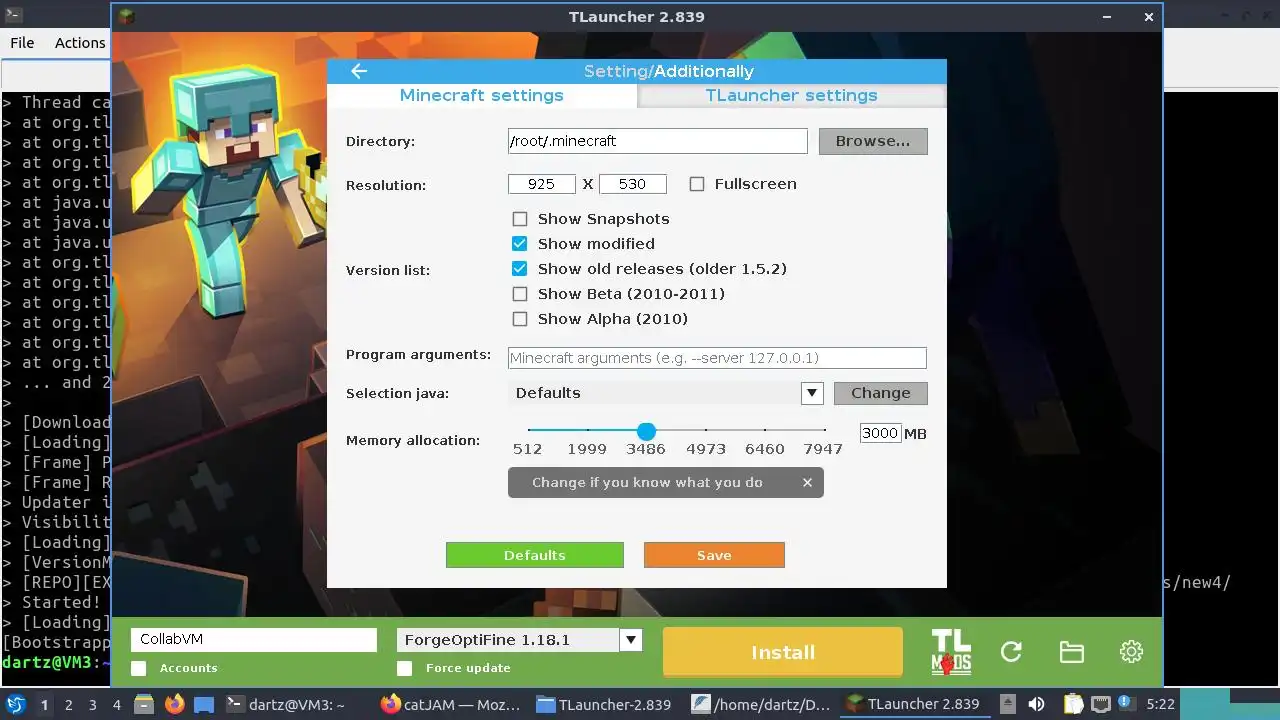Open the Actions menu in the background window
This screenshot has width=1280, height=720.
pyautogui.click(x=80, y=43)
